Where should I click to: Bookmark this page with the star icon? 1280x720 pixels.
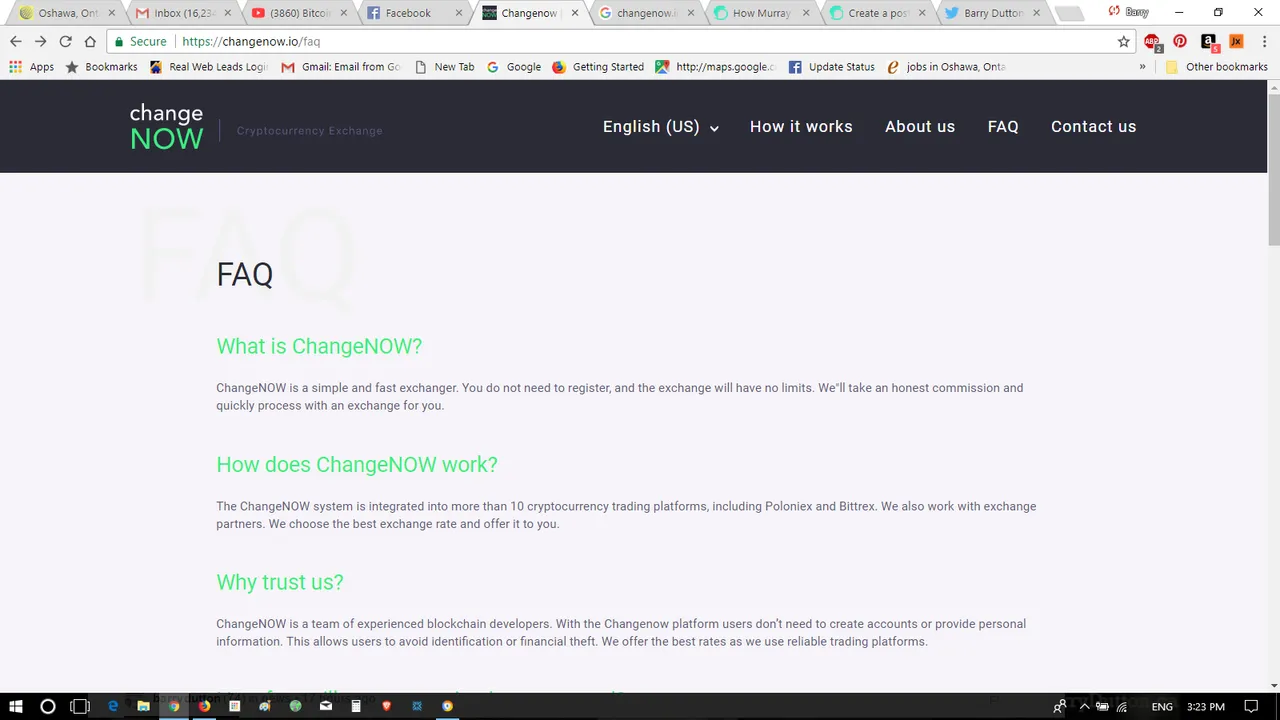pyautogui.click(x=1124, y=41)
